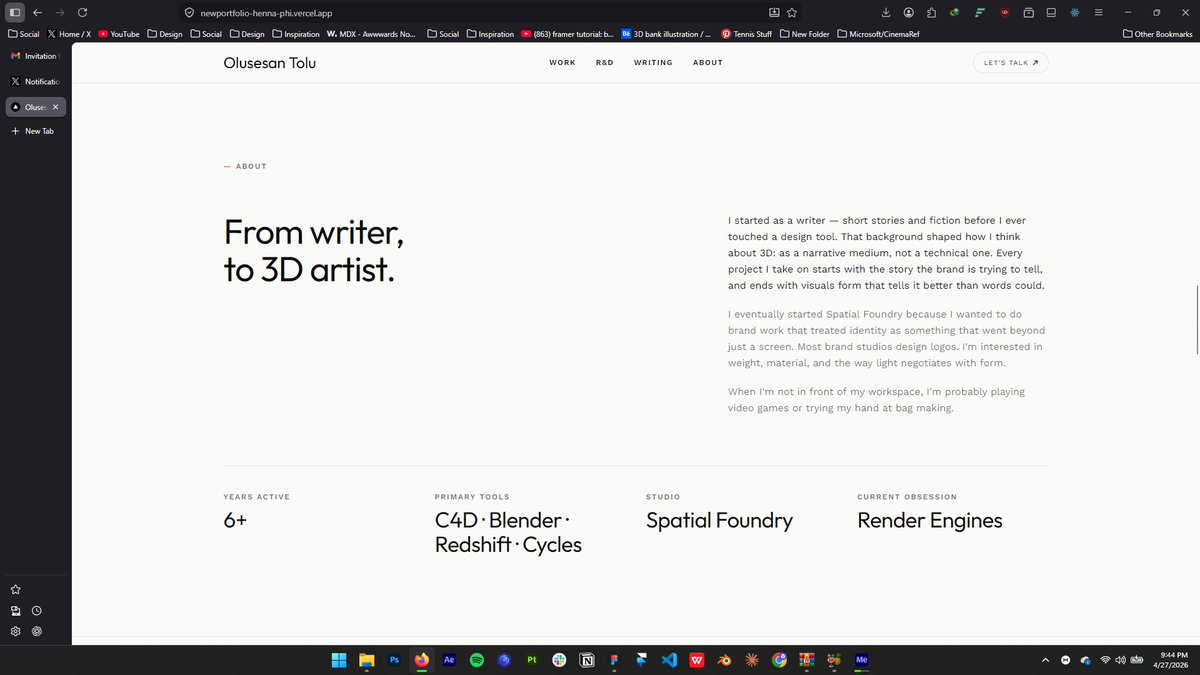Open Blender from the taskbar
The image size is (1200, 675).
(725, 660)
